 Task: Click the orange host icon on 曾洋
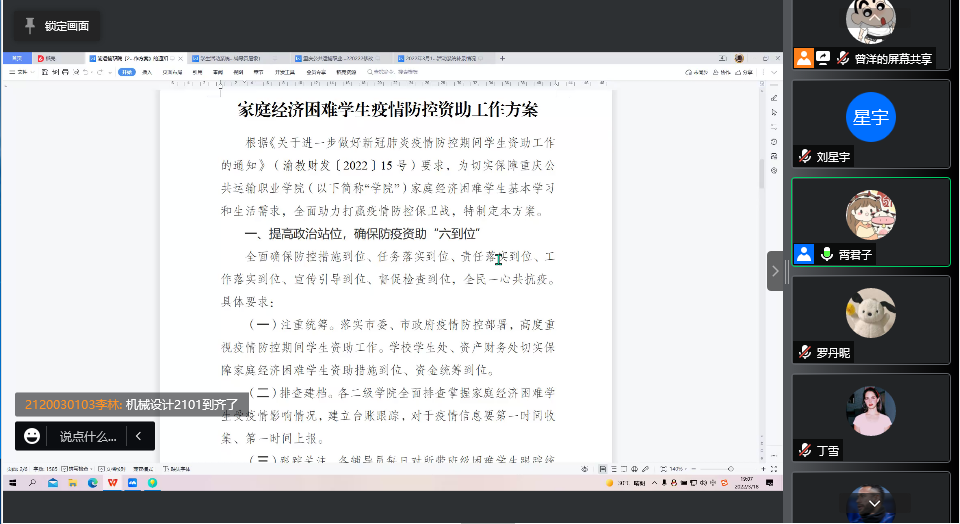[803, 58]
